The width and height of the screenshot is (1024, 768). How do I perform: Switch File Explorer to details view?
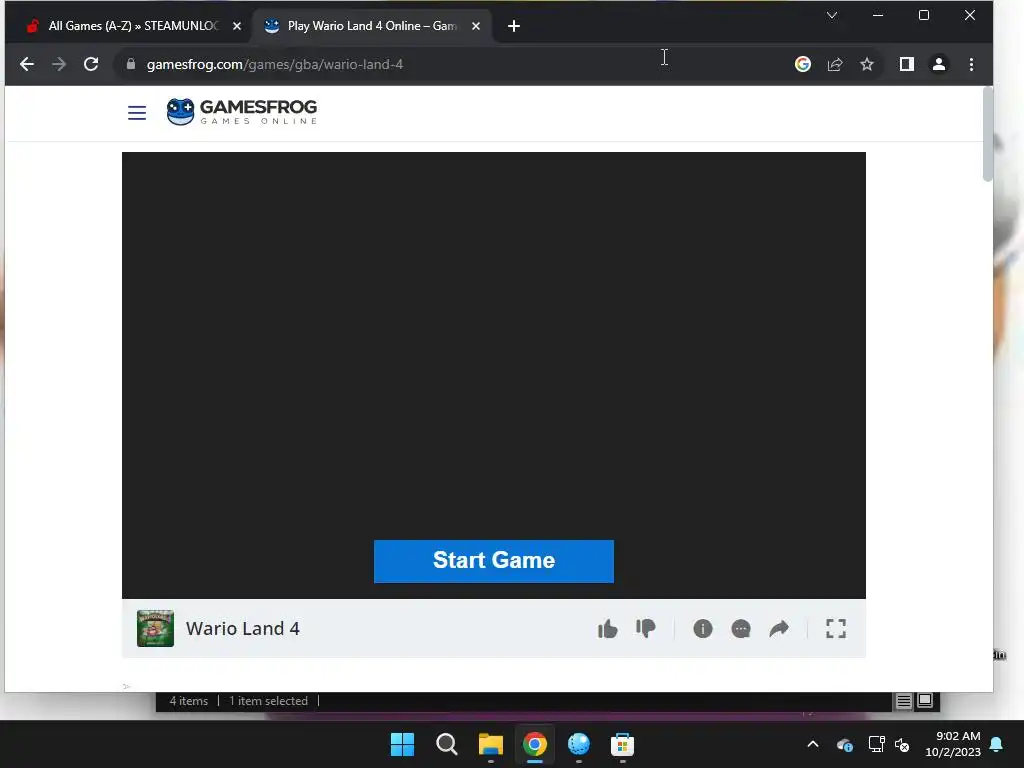tap(904, 701)
